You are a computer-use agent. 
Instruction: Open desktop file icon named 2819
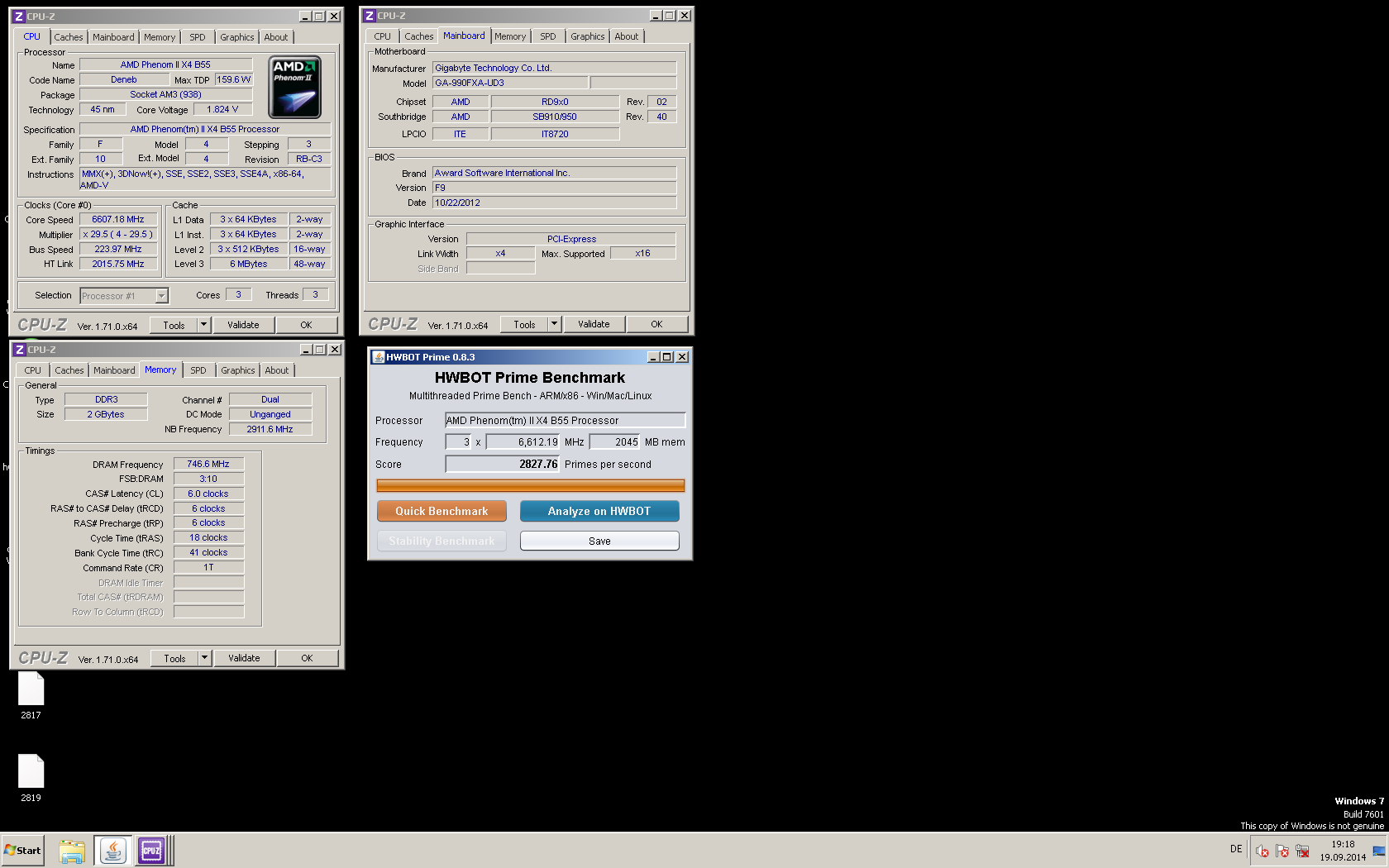31,778
